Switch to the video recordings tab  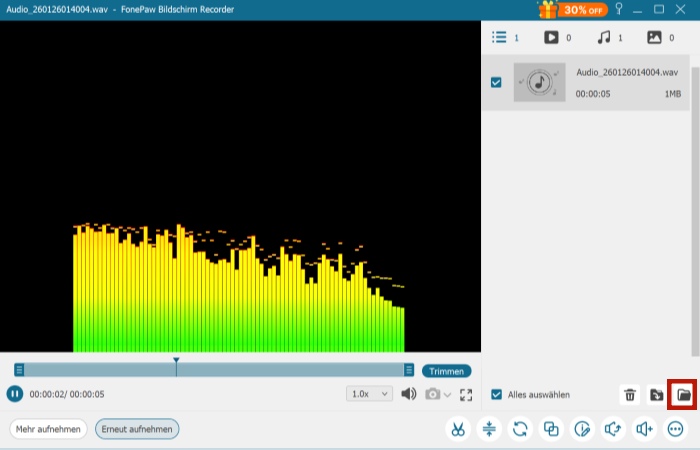pos(551,37)
